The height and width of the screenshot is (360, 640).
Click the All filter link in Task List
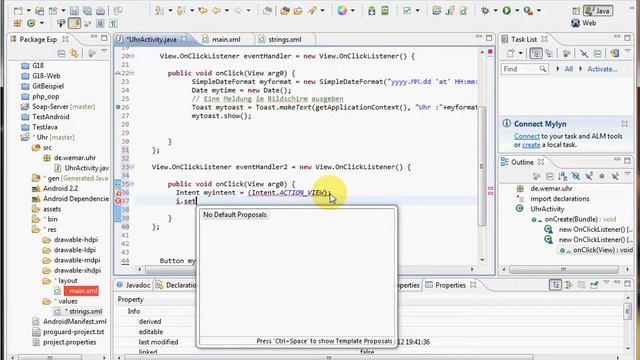coord(569,69)
